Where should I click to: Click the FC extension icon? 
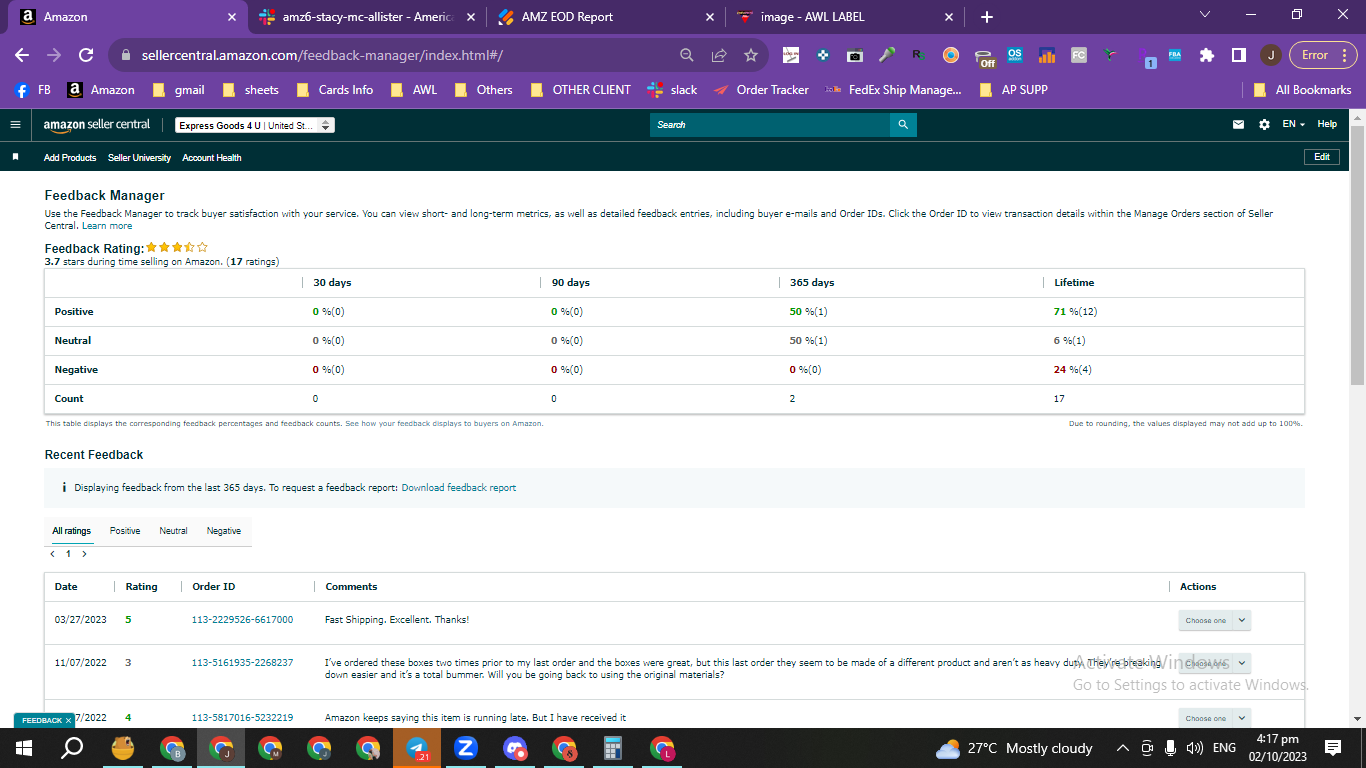tap(1079, 55)
